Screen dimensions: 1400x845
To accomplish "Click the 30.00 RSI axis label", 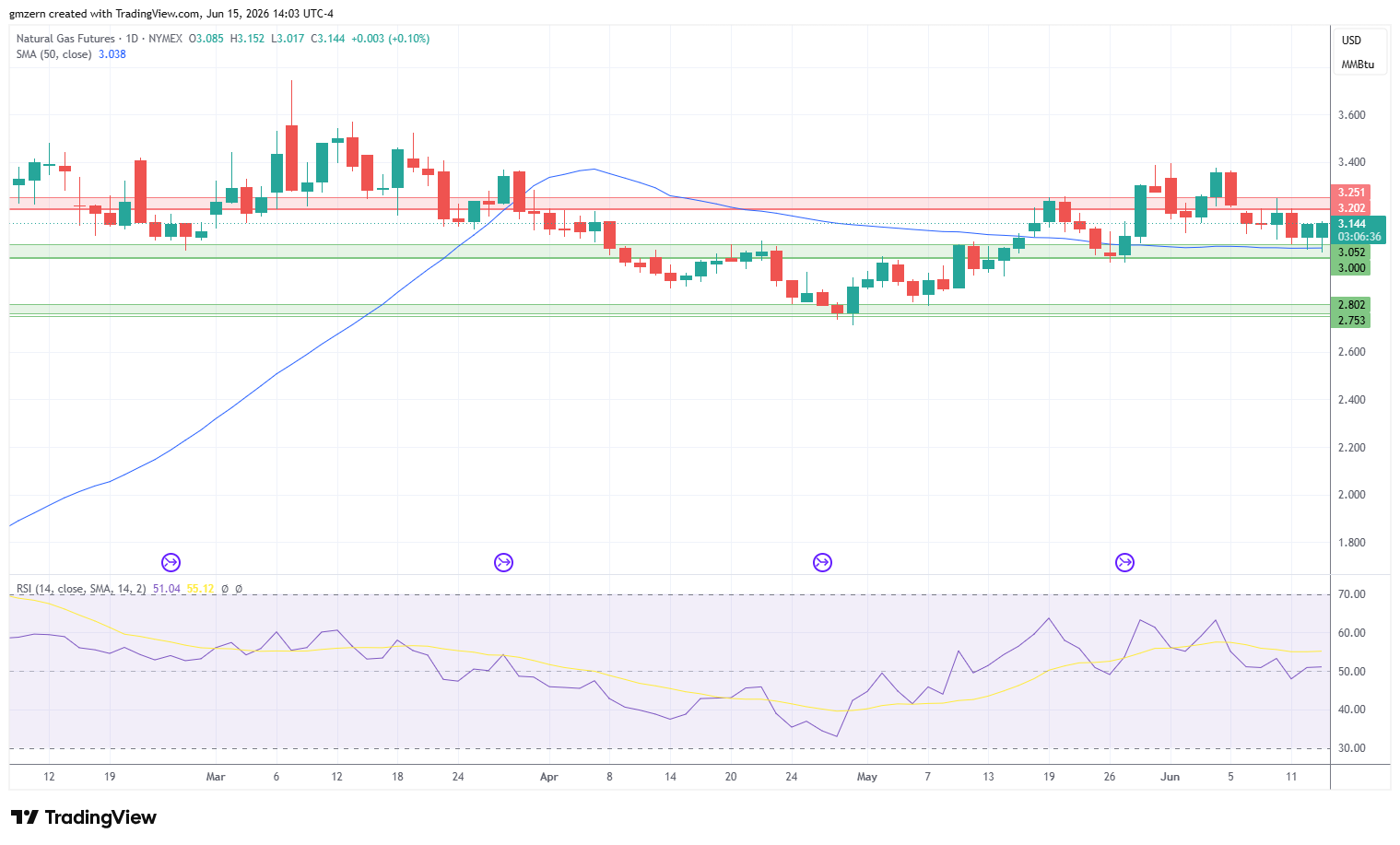I will pos(1352,748).
